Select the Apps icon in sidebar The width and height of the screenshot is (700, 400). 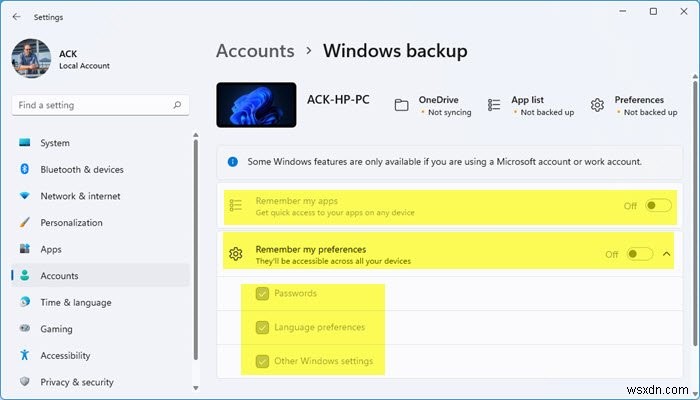(25, 249)
